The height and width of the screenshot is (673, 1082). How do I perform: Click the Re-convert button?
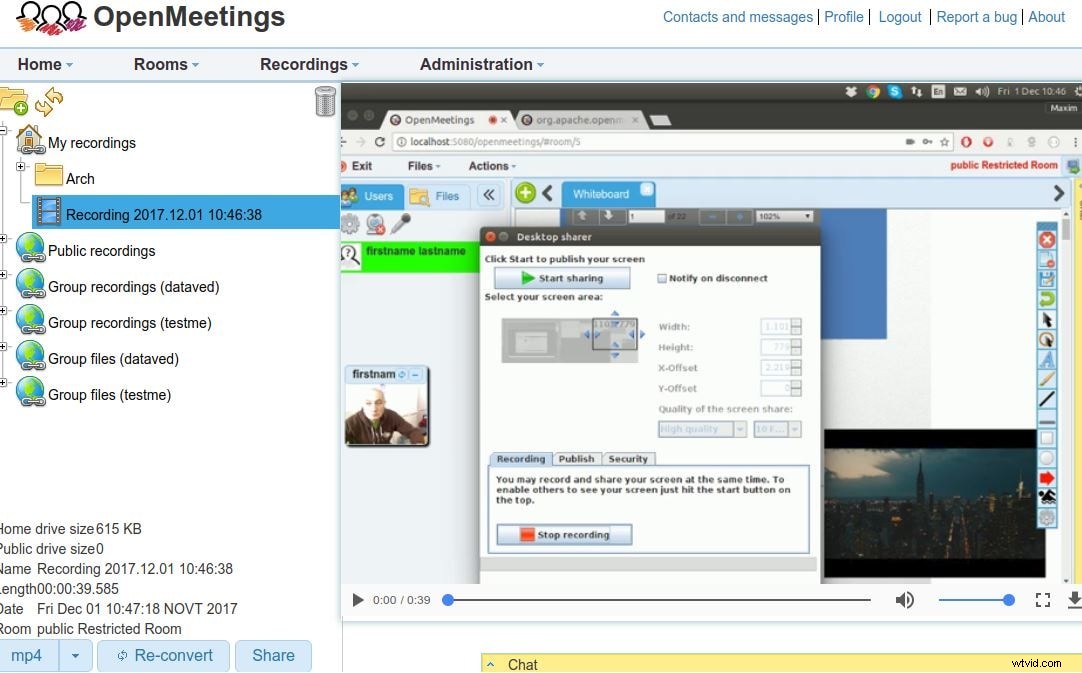[x=163, y=656]
